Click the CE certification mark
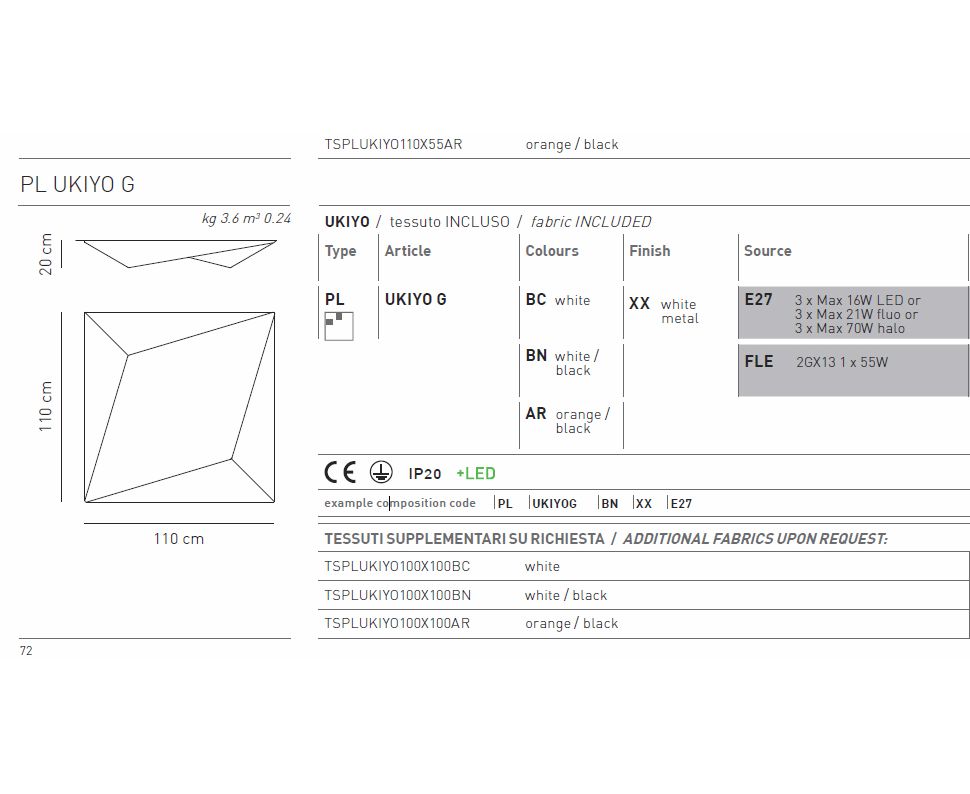The width and height of the screenshot is (970, 794). tap(340, 473)
